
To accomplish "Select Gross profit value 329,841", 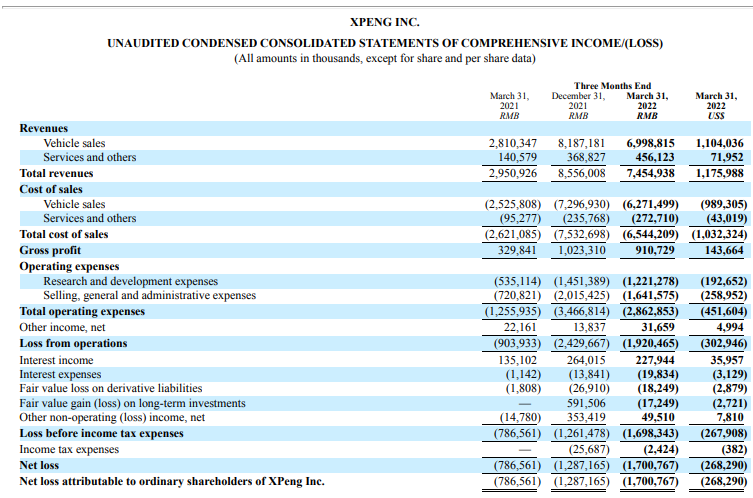I will 517,251.
